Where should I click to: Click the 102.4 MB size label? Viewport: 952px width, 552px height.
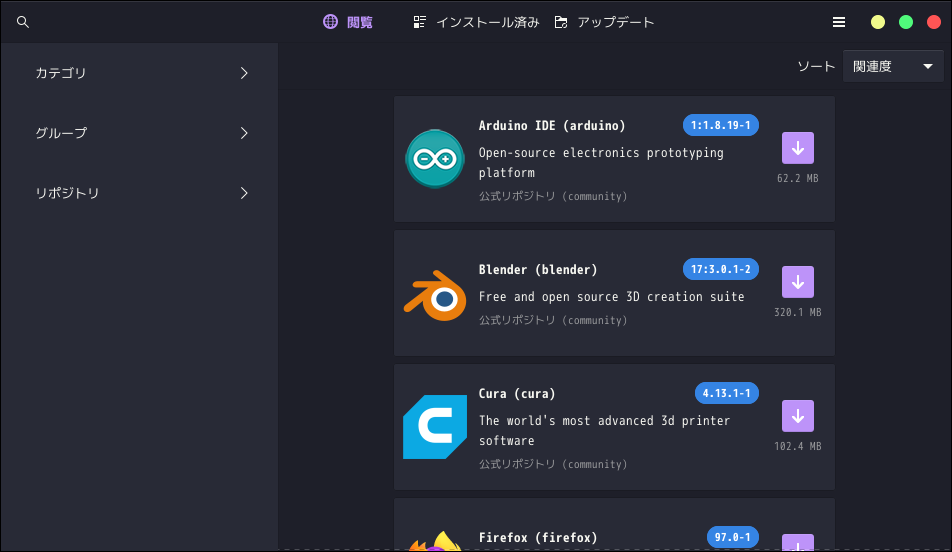[798, 446]
